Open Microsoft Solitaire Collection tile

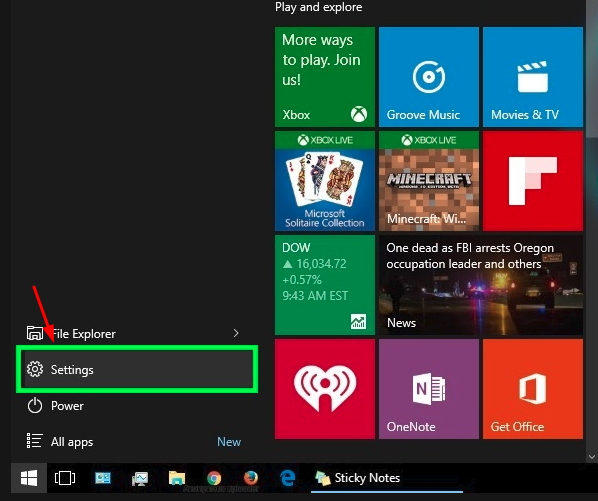click(x=325, y=181)
